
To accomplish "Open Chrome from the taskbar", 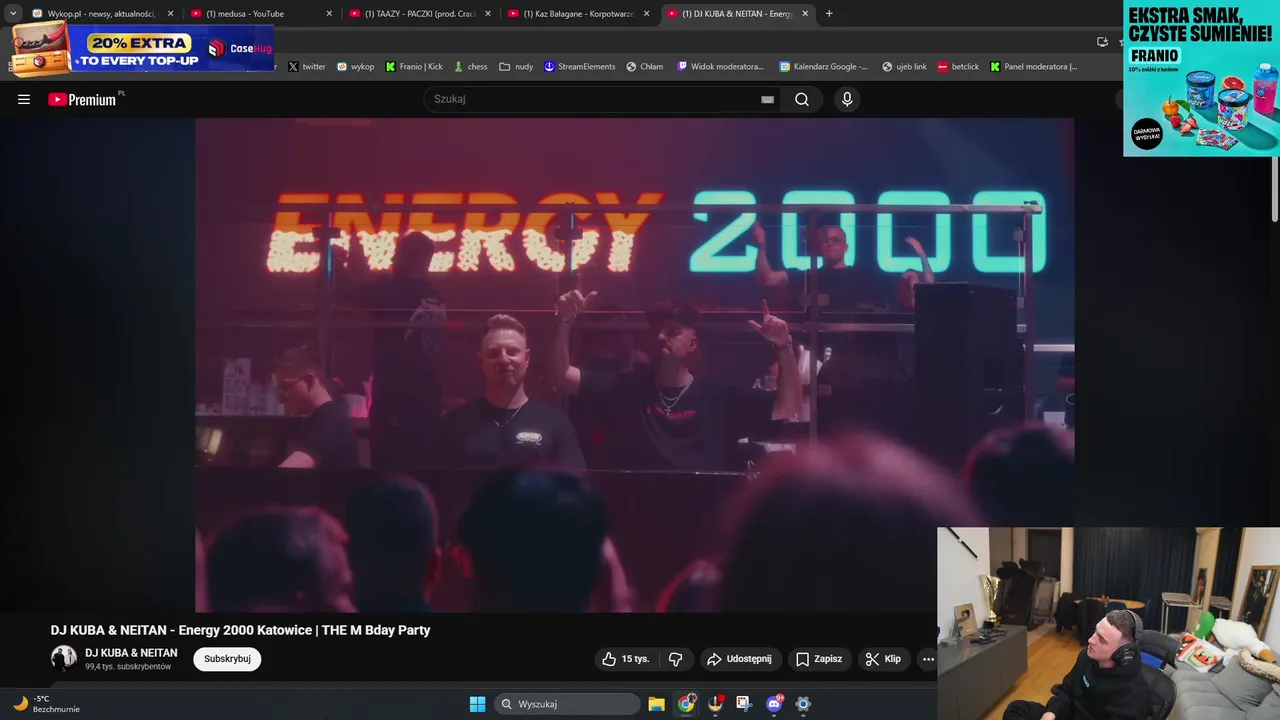I will (x=686, y=704).
